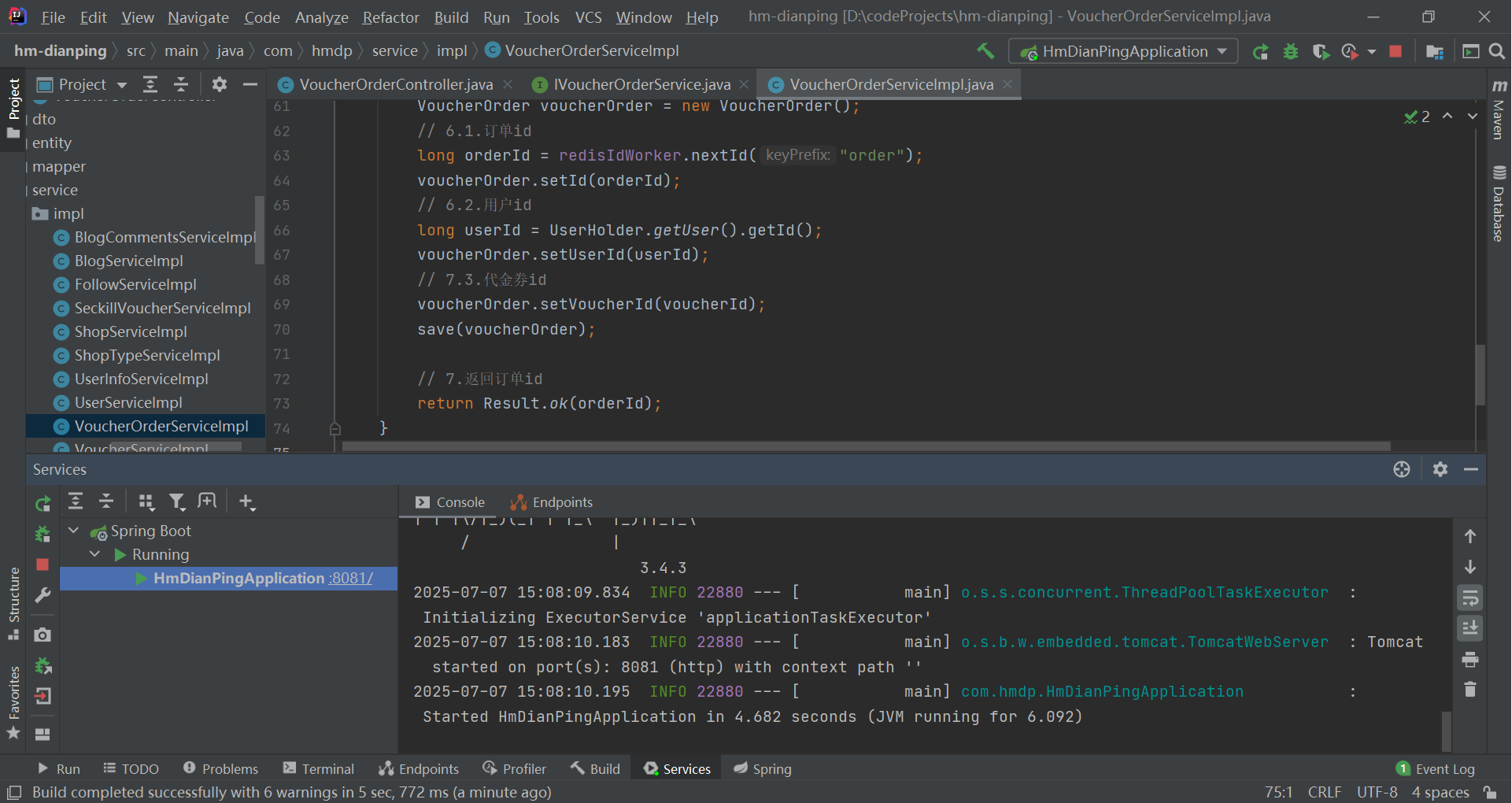Rerun HmDianPingApplication from top toolbar

pos(1261,52)
